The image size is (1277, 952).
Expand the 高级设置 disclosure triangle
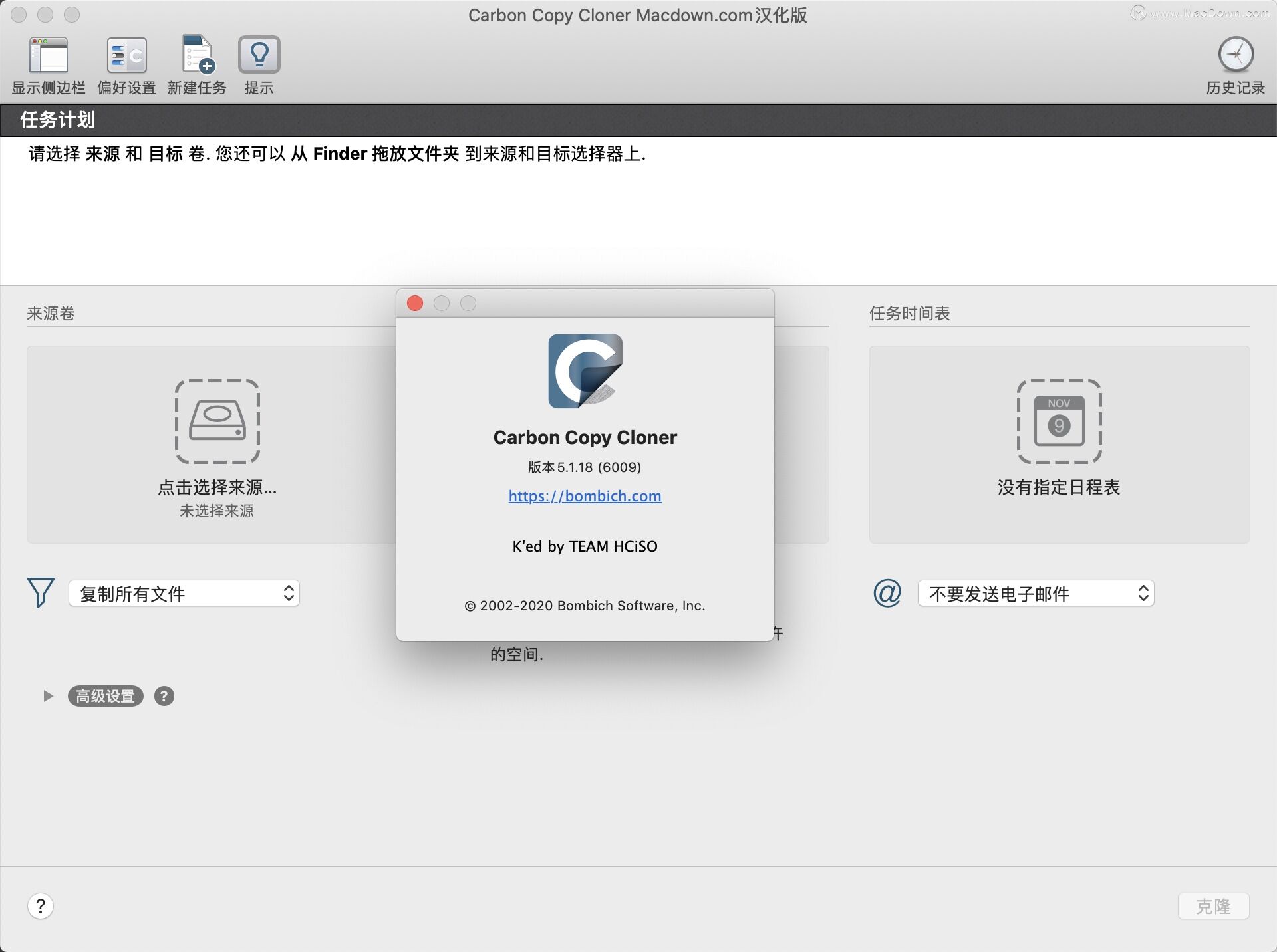48,696
